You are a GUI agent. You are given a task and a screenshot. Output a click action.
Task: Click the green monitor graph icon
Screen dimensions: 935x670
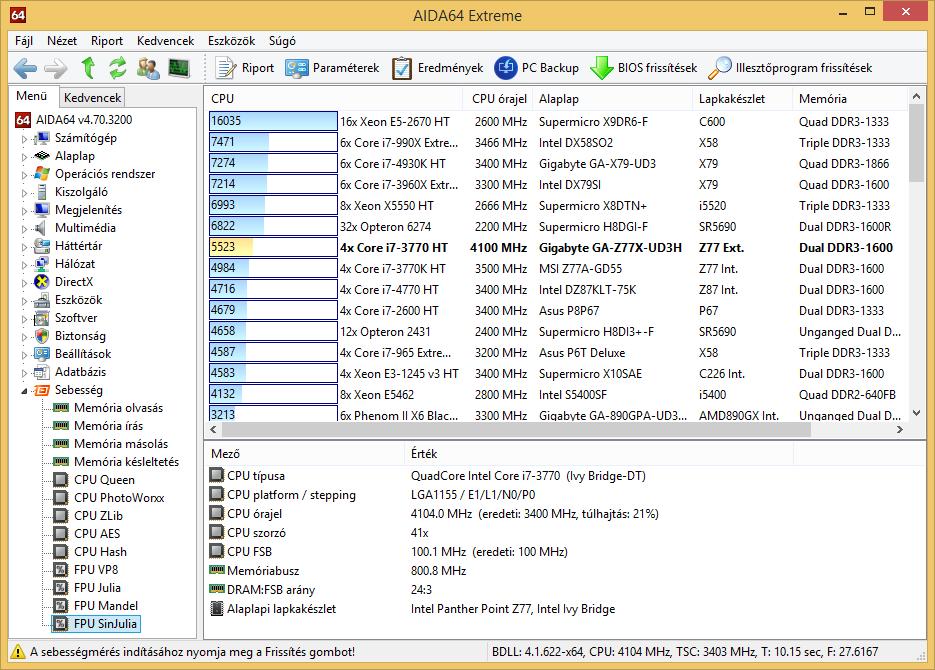179,68
